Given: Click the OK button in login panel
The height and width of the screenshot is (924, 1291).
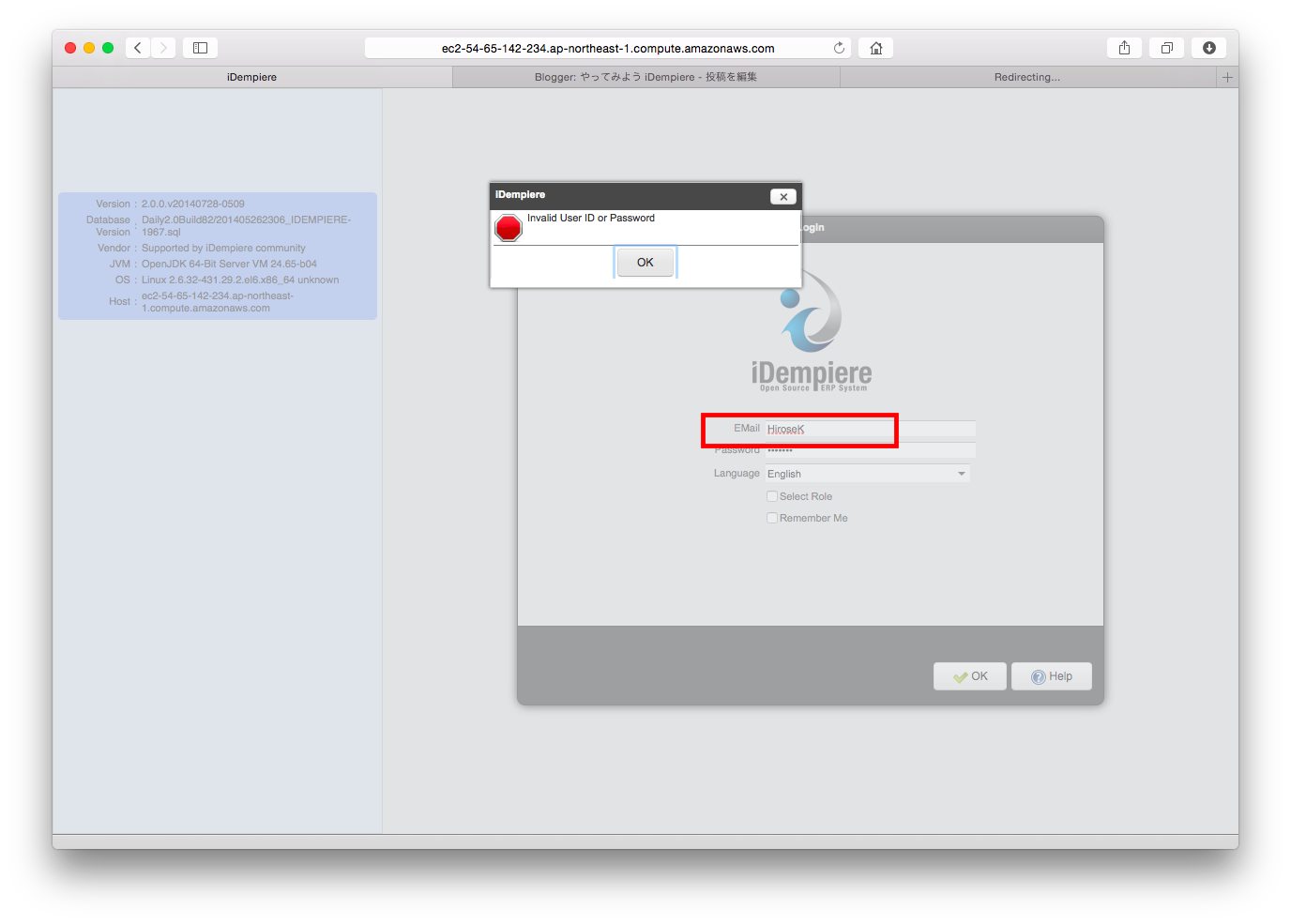Looking at the screenshot, I should pyautogui.click(x=970, y=676).
